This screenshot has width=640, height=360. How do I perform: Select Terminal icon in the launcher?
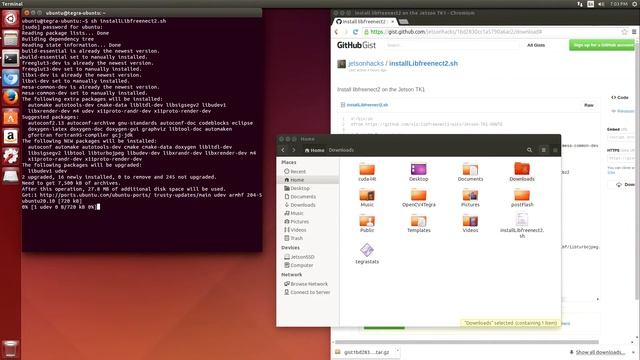[x=11, y=58]
